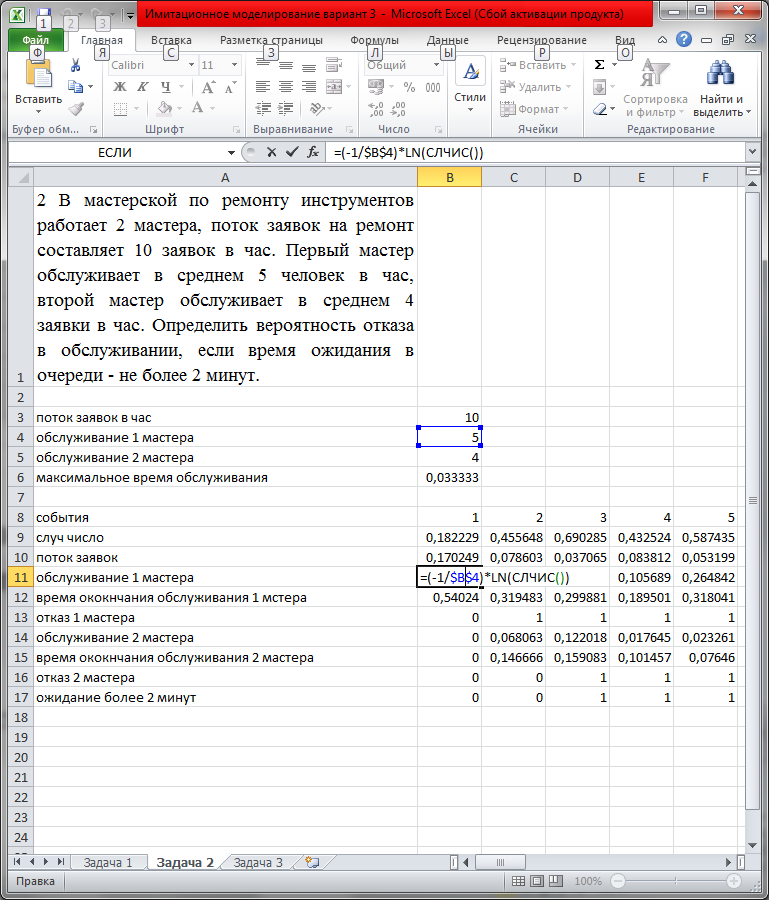This screenshot has width=769, height=900.
Task: Select the Задача 3 sheet tab
Action: click(x=258, y=862)
